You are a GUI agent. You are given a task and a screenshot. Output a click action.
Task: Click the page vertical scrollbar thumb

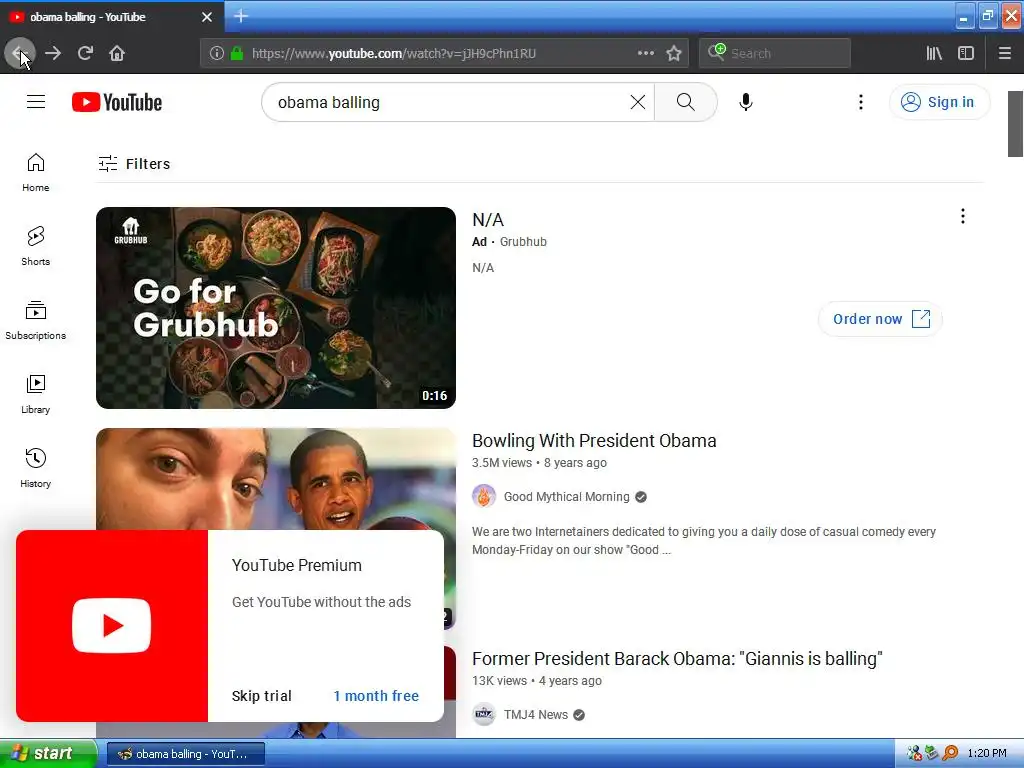(x=1015, y=124)
